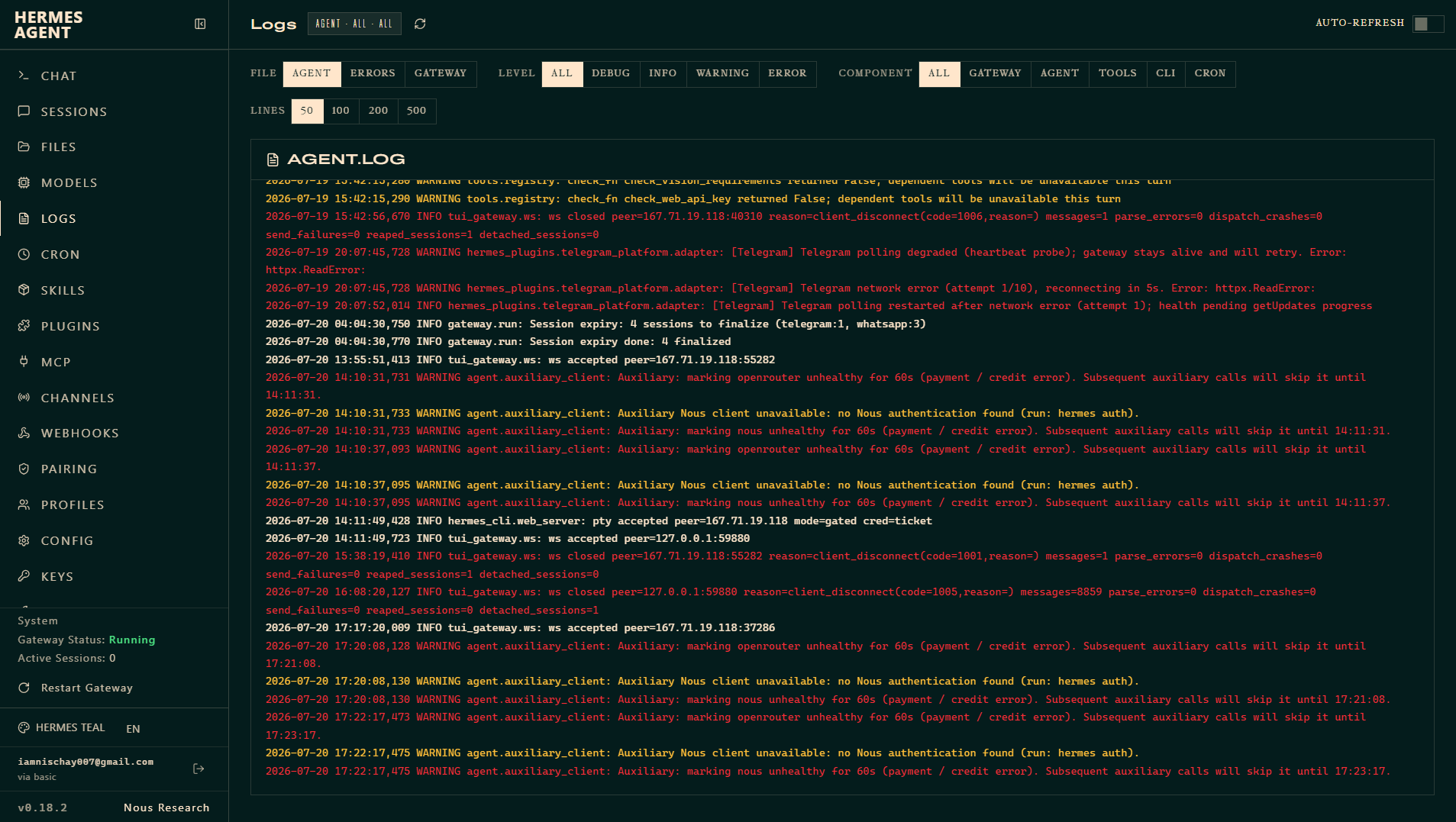Filter by CRON component
The image size is (1456, 822).
pos(1210,74)
